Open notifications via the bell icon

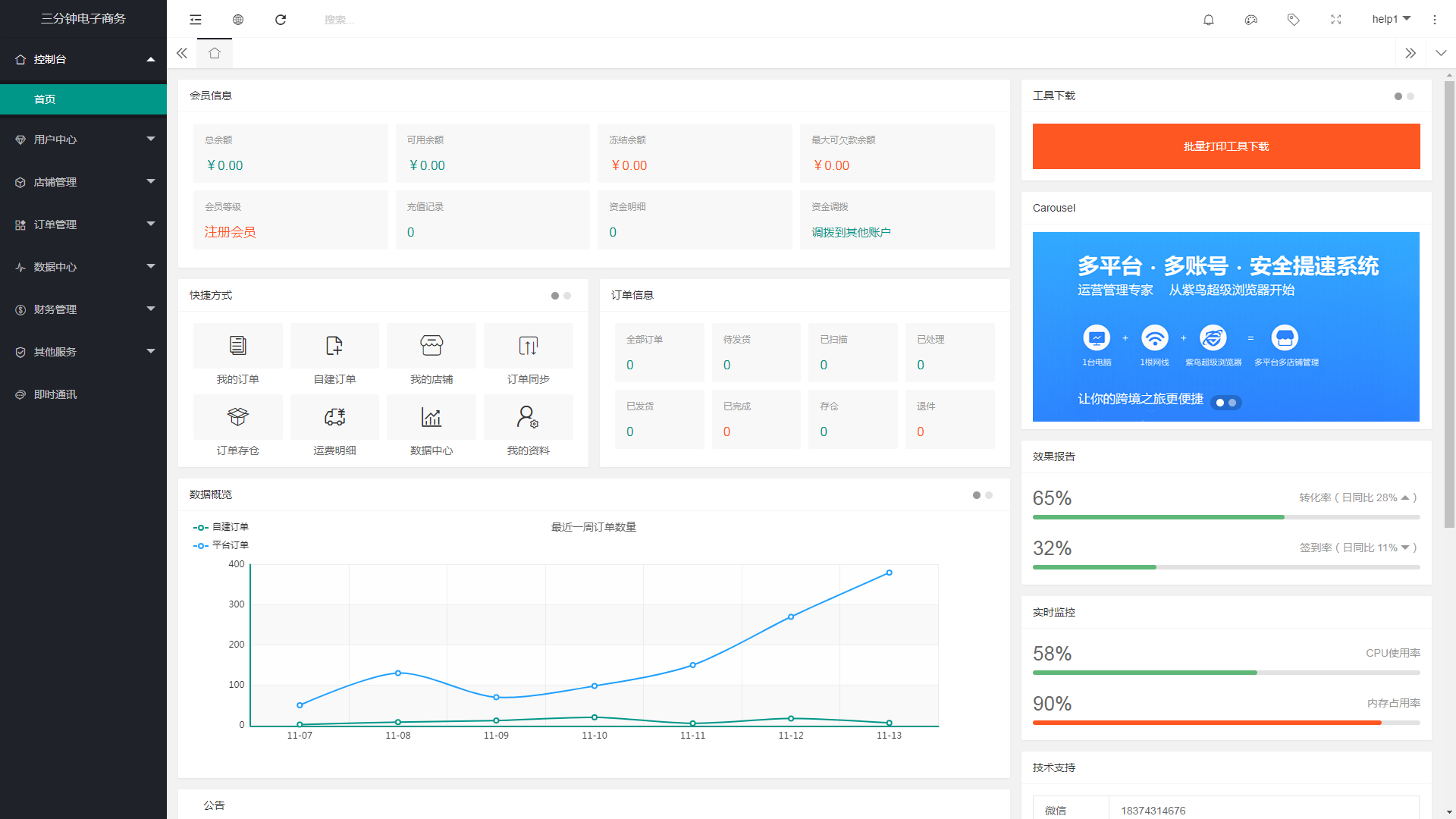tap(1209, 20)
